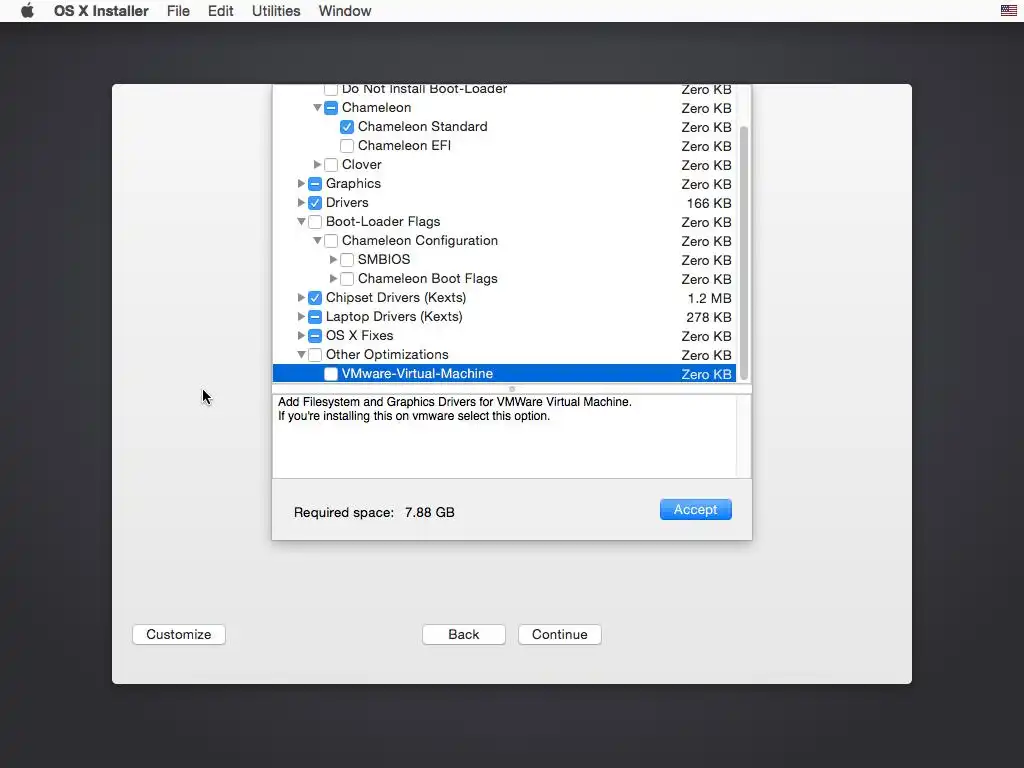The image size is (1024, 768).
Task: Open the File menu
Action: [178, 11]
